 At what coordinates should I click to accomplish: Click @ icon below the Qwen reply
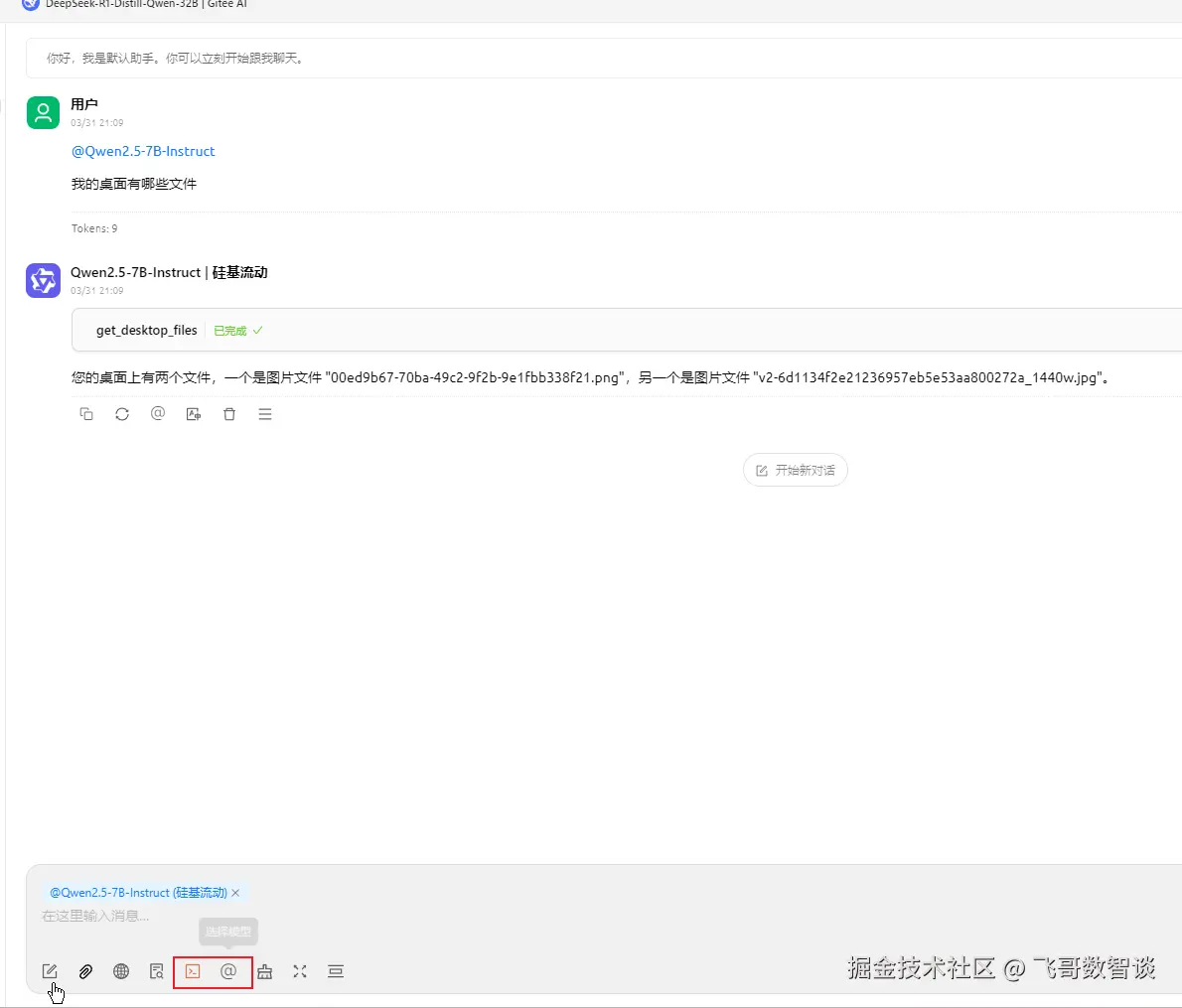point(158,413)
